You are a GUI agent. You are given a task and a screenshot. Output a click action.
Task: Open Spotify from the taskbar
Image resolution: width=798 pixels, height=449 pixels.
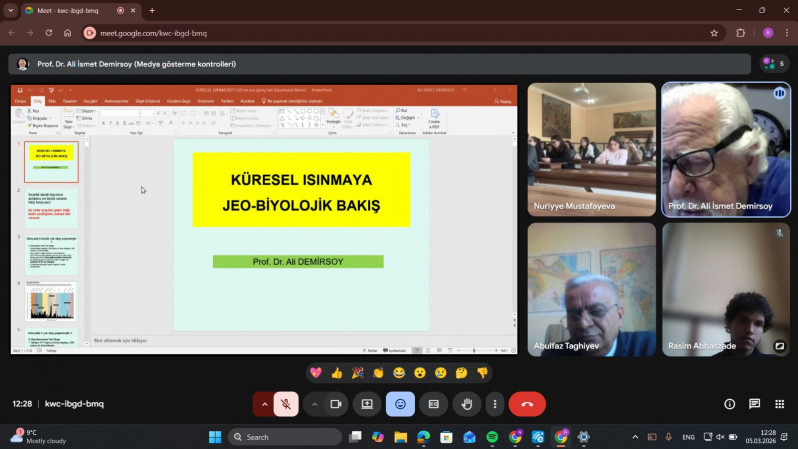coord(492,437)
